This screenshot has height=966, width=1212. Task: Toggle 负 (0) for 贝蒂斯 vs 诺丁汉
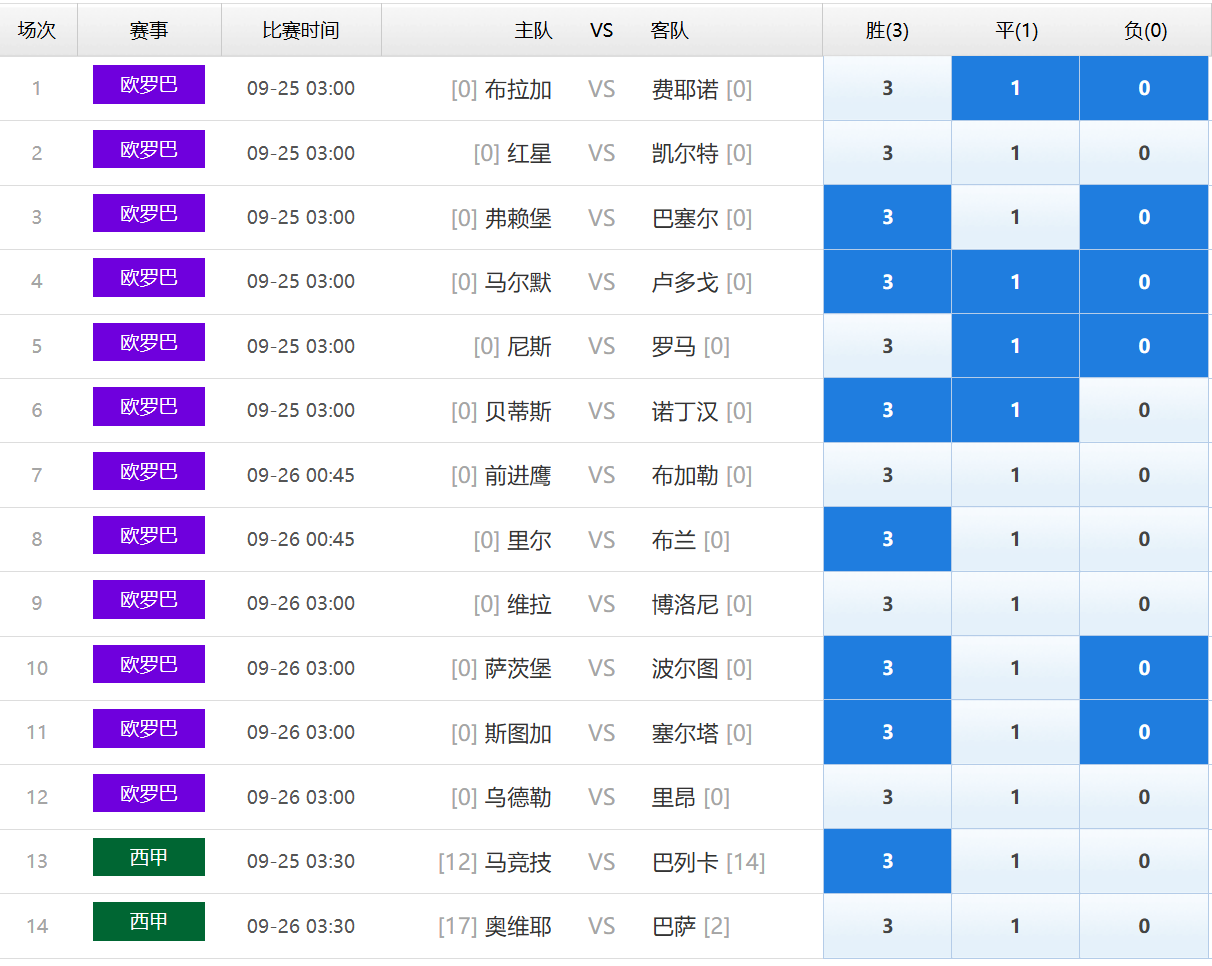[1144, 410]
